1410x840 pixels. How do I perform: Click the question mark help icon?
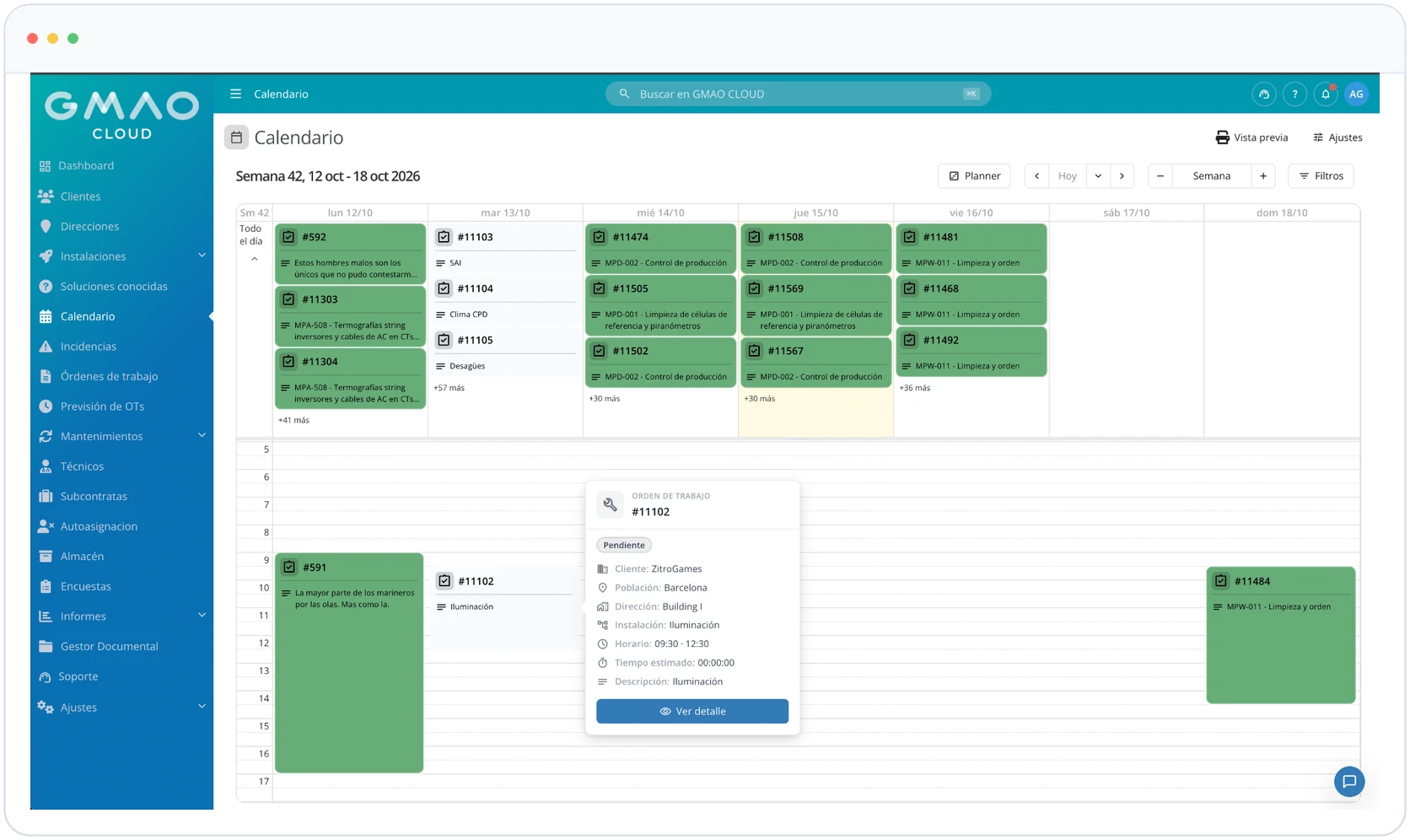click(1295, 94)
